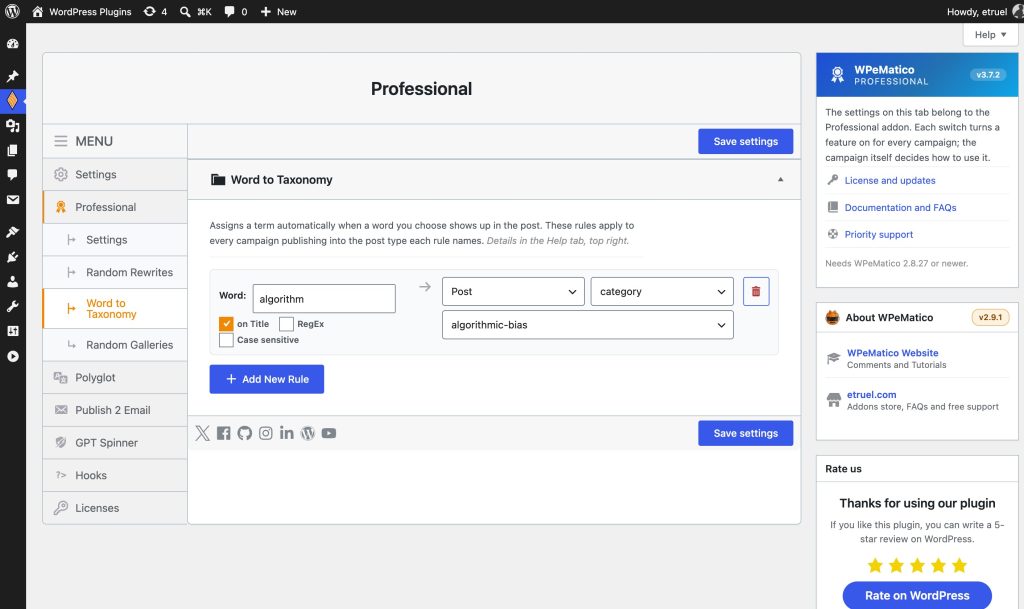This screenshot has height=609, width=1024.
Task: Open the category taxonomy dropdown
Action: 662,291
